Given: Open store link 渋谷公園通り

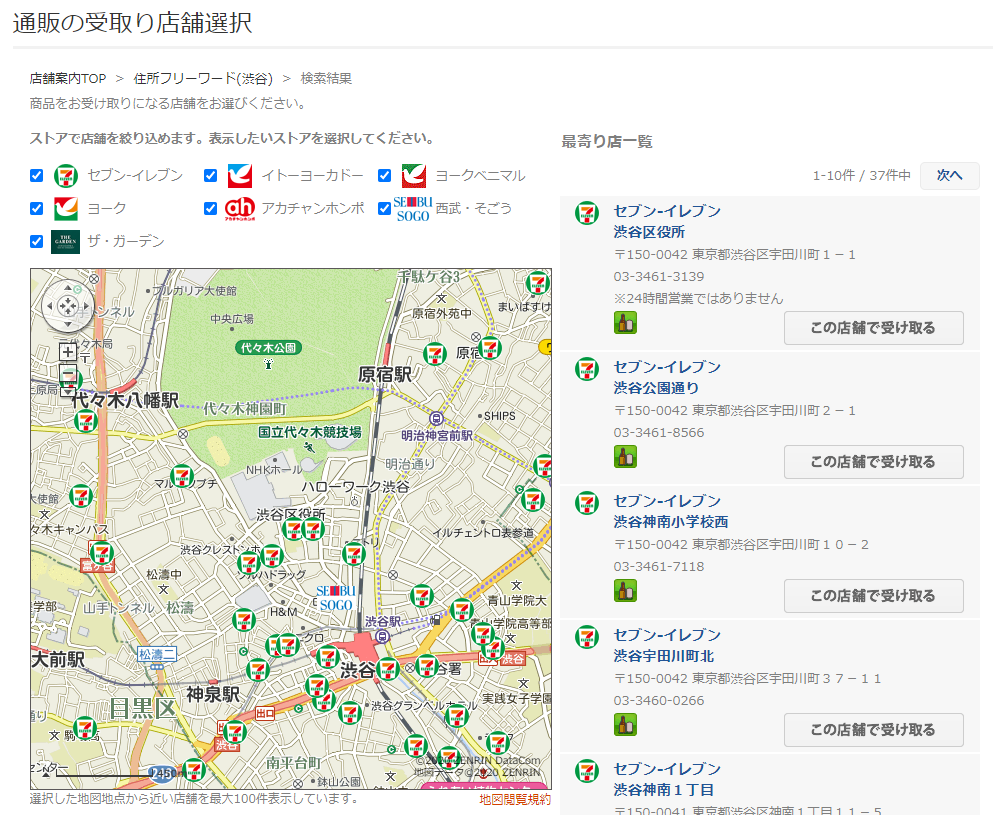Looking at the screenshot, I should tap(656, 387).
